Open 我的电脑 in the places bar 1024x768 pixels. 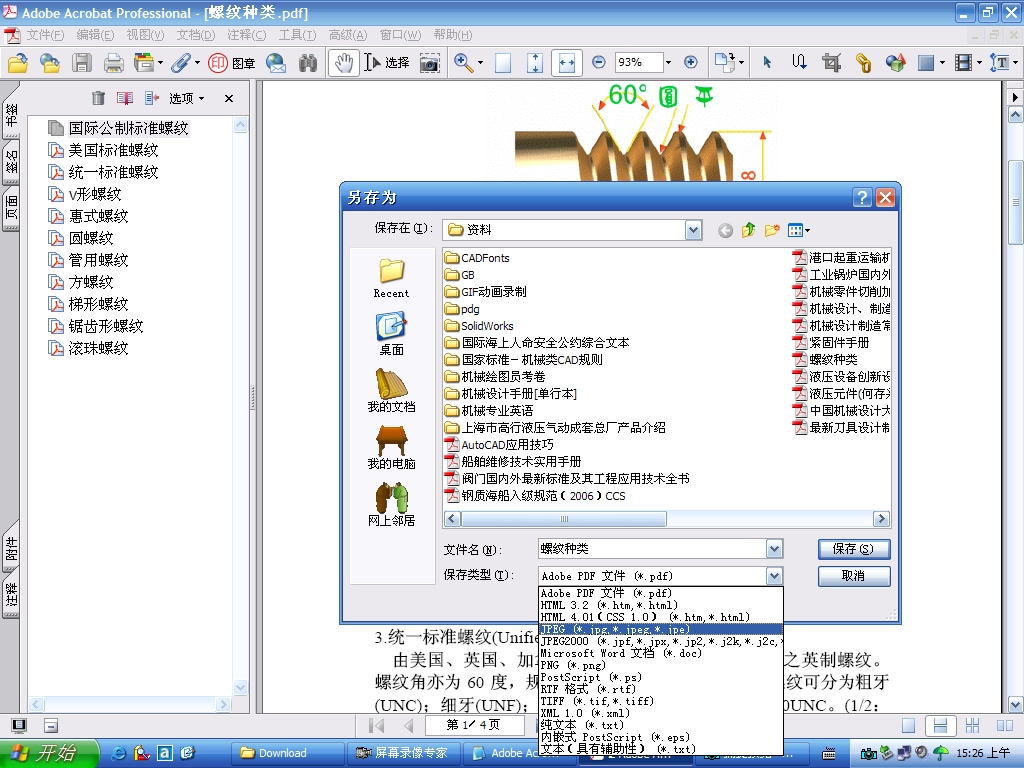pos(391,447)
